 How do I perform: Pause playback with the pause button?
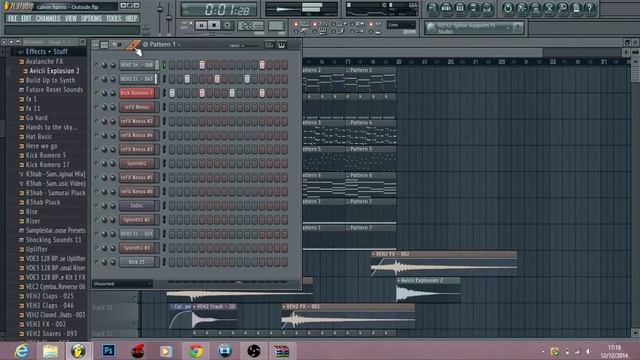point(201,25)
